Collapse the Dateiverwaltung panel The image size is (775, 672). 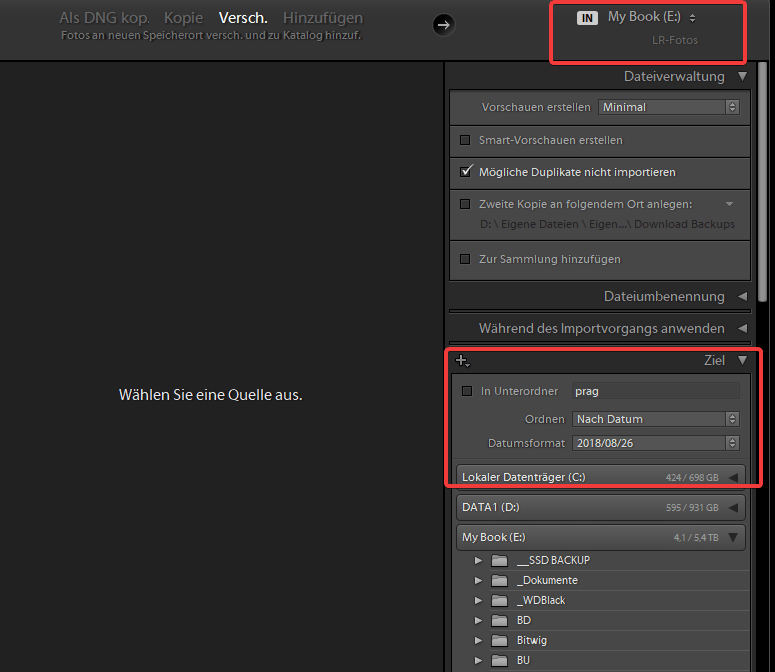coord(742,76)
